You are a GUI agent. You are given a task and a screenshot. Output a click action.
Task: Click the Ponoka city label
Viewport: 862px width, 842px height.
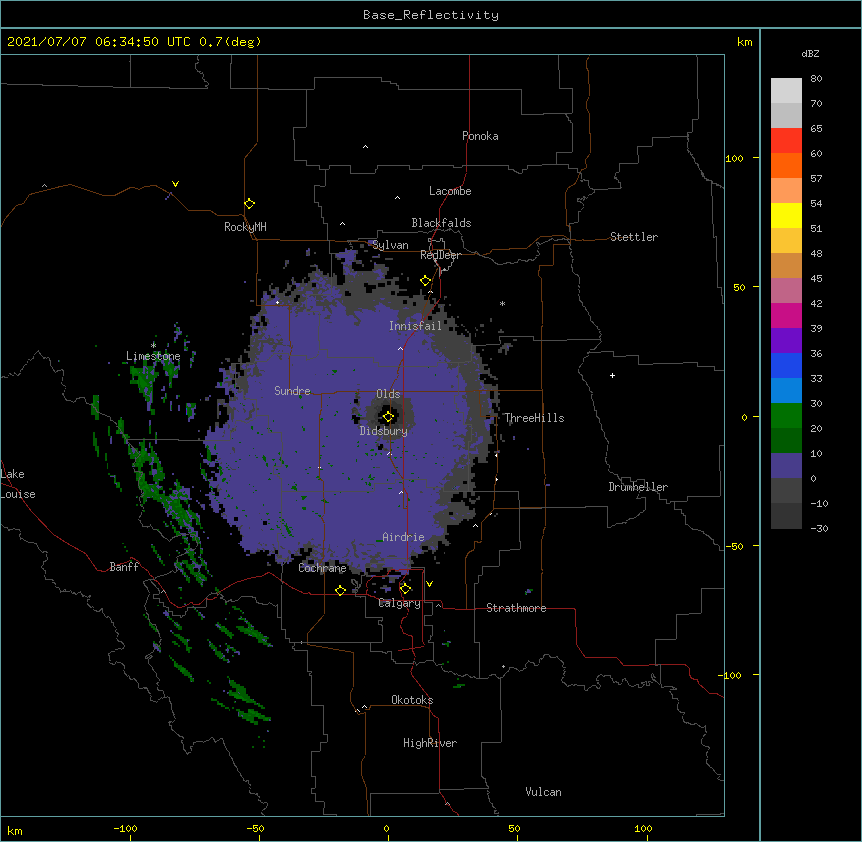[480, 136]
